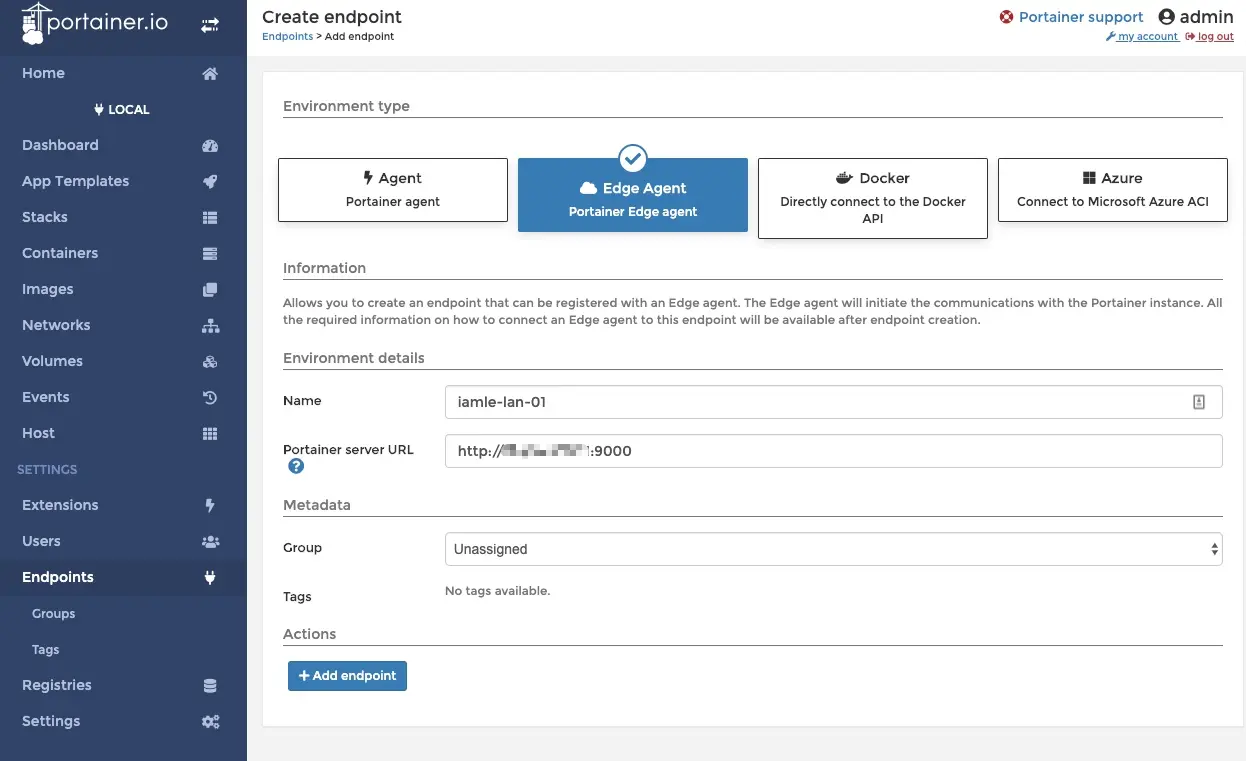The image size is (1246, 761).
Task: Select the Agent environment type
Action: click(x=393, y=190)
